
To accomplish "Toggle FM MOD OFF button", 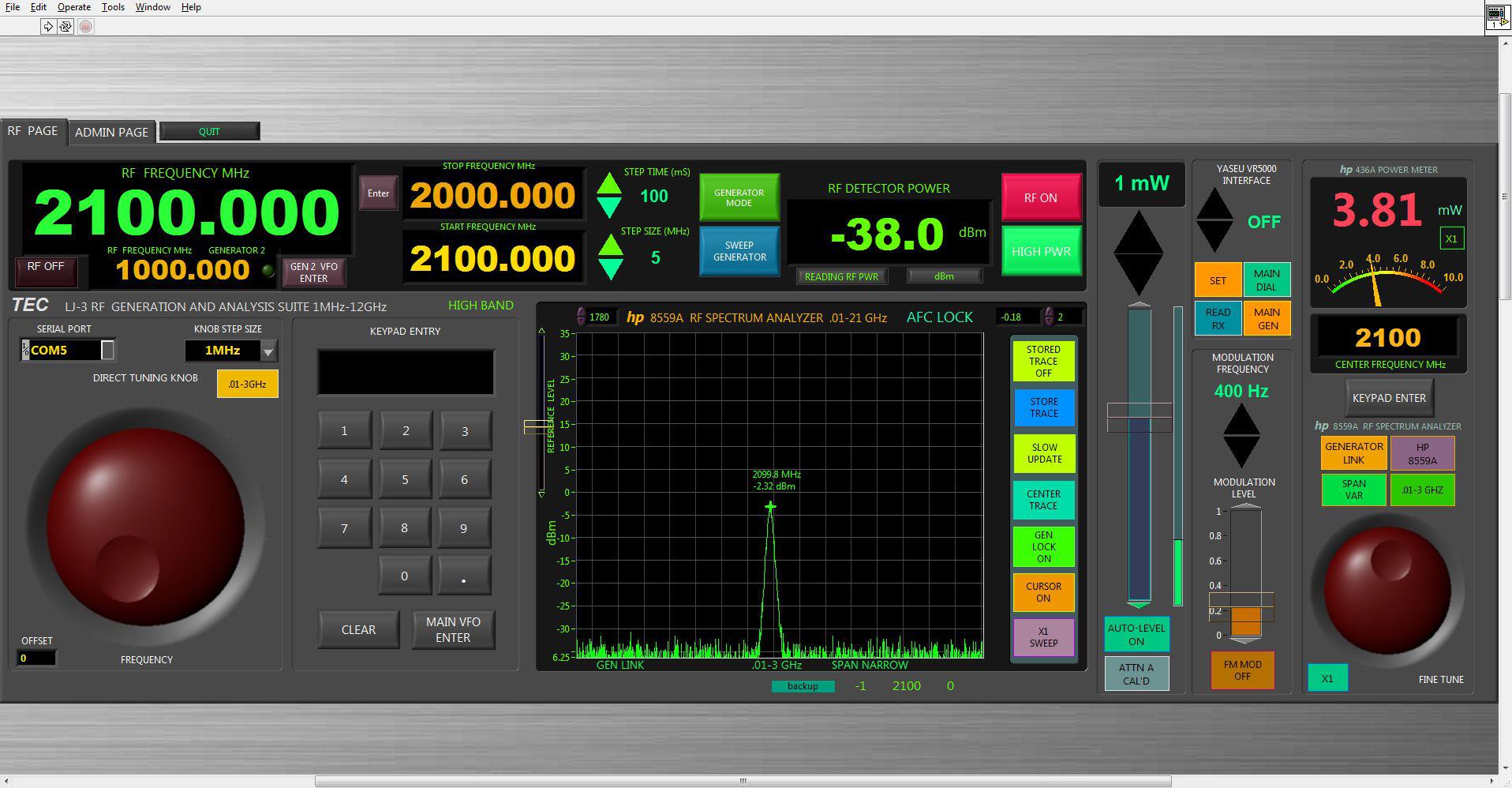I will pos(1242,670).
